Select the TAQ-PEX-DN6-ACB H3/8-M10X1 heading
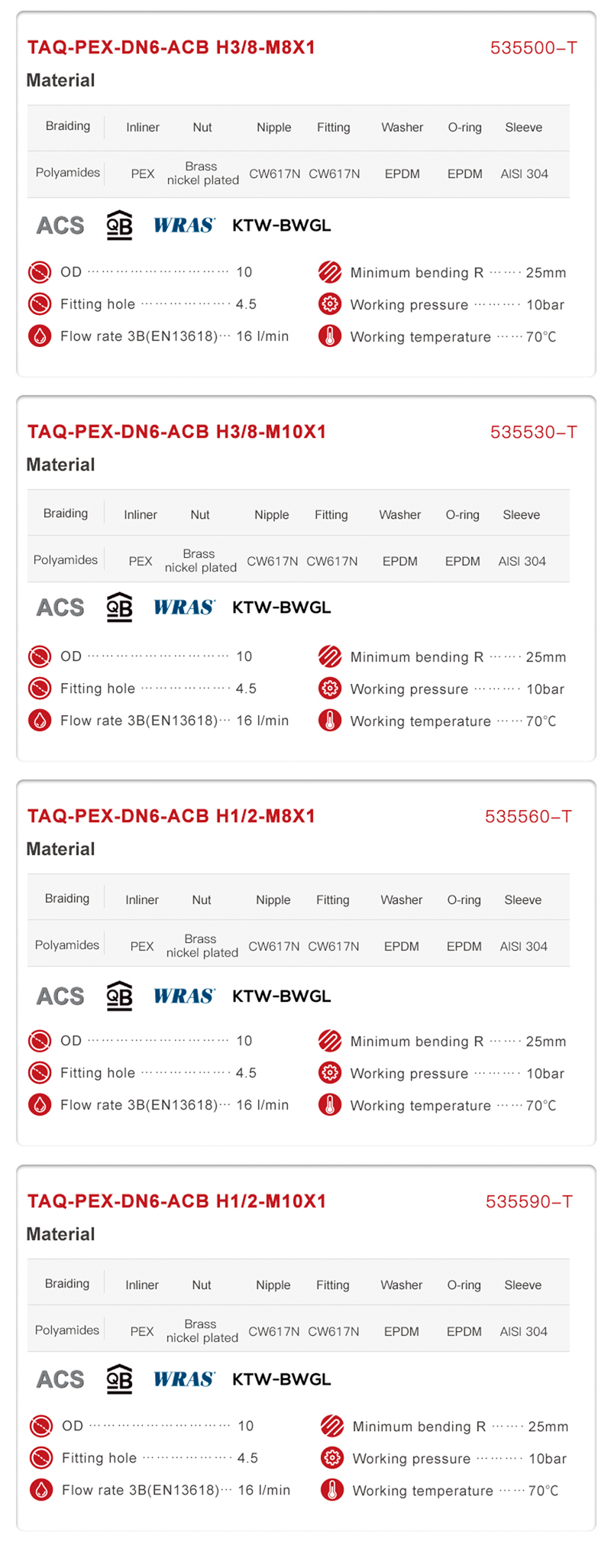Screen dimensions: 611x1568 click(x=176, y=432)
